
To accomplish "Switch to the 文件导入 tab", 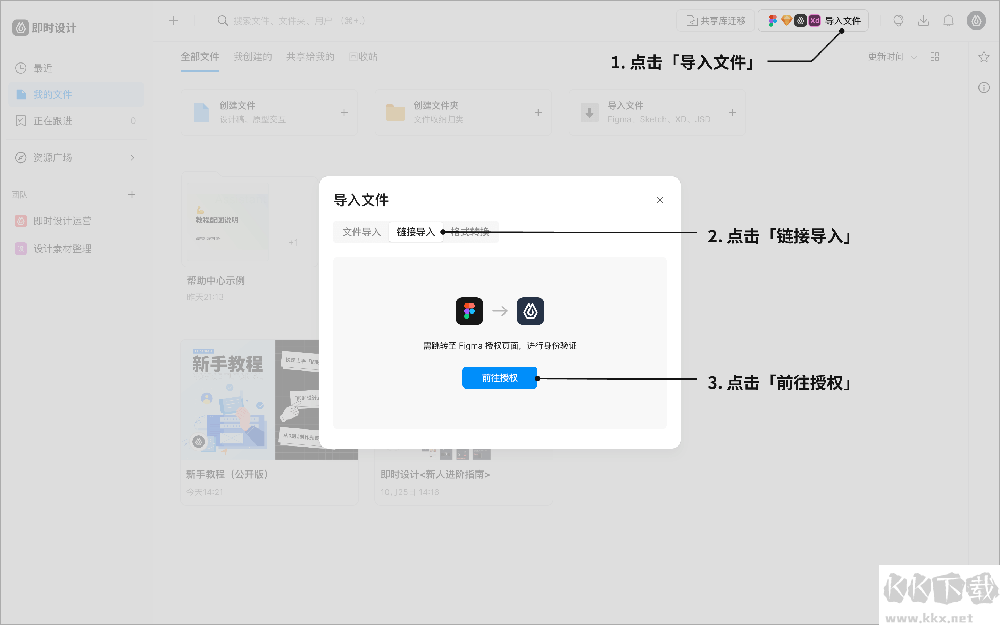I will click(360, 231).
